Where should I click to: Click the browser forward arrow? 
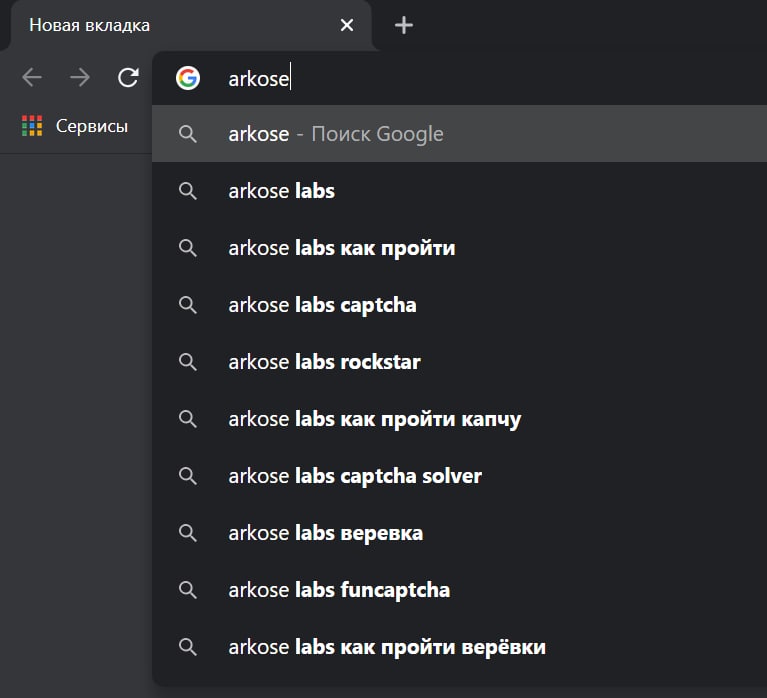click(x=80, y=77)
